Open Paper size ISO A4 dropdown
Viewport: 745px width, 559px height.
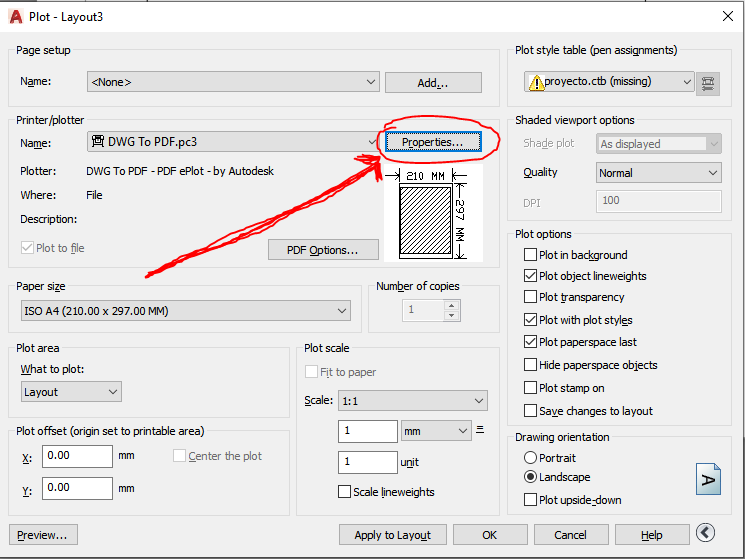(x=186, y=311)
